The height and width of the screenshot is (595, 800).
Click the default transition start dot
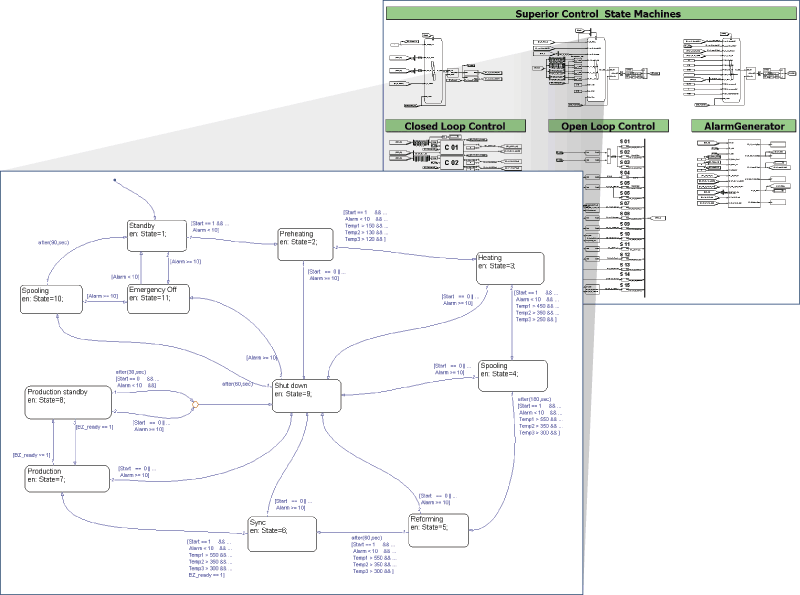click(x=114, y=180)
